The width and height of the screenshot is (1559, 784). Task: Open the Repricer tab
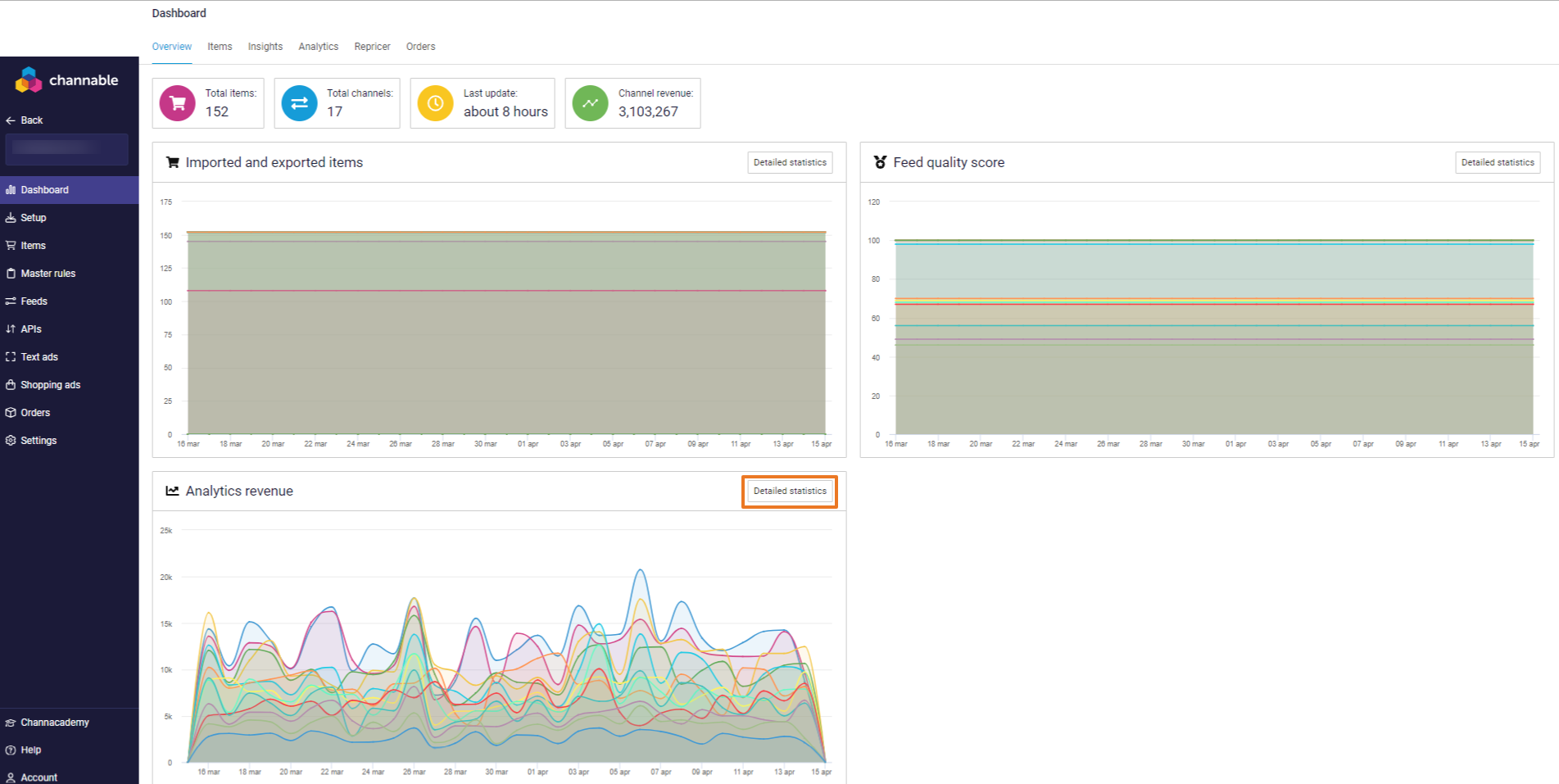[372, 47]
